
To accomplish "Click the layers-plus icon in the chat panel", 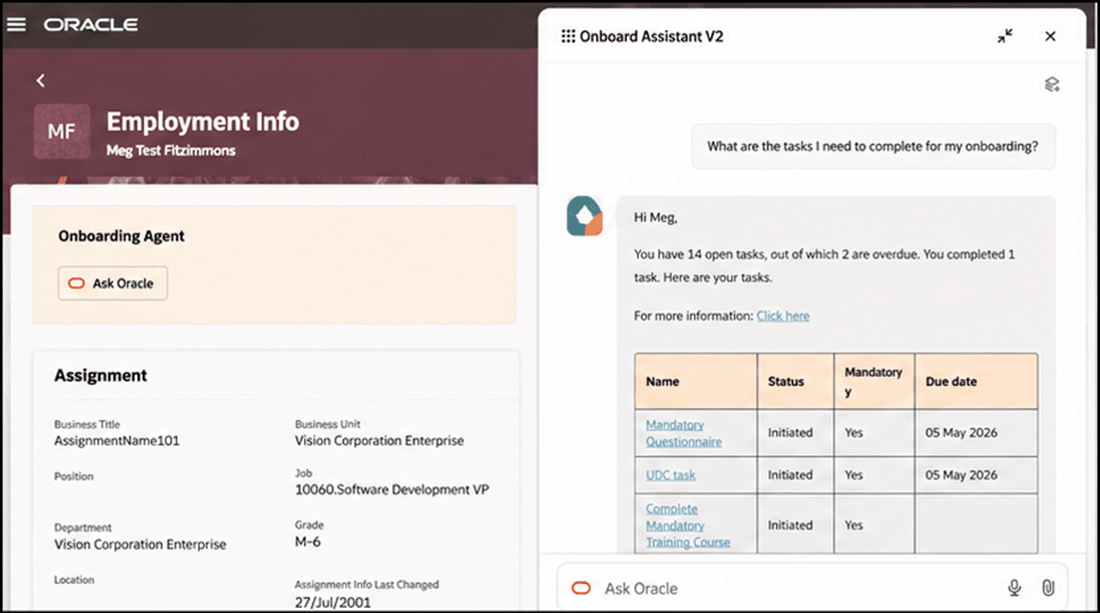I will (1052, 85).
